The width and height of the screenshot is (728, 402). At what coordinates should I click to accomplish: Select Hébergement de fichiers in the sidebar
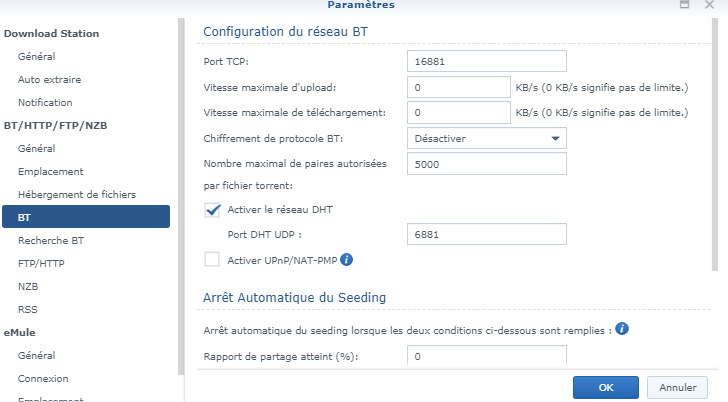76,194
